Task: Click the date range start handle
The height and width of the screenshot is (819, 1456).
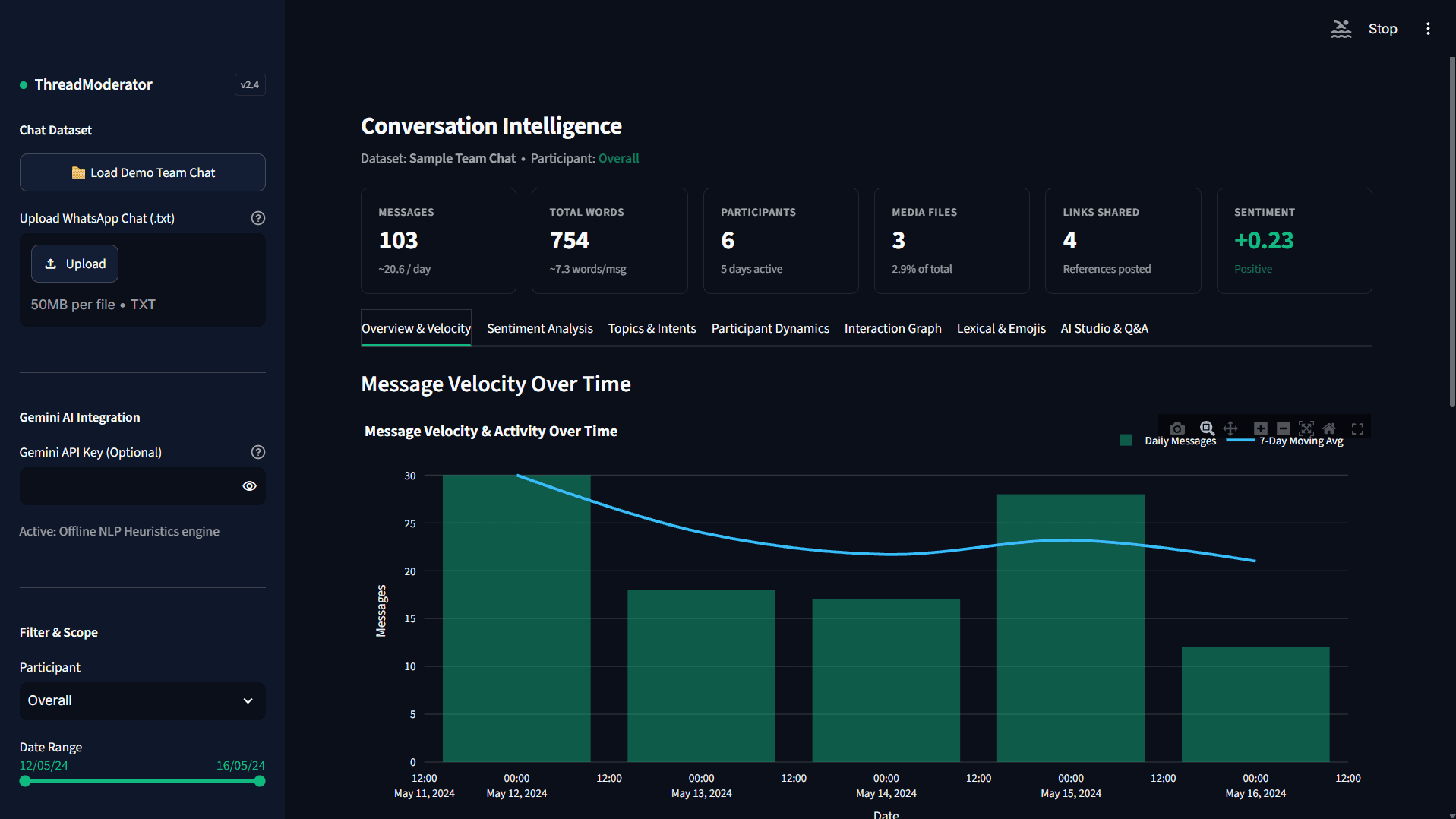Action: (x=25, y=781)
